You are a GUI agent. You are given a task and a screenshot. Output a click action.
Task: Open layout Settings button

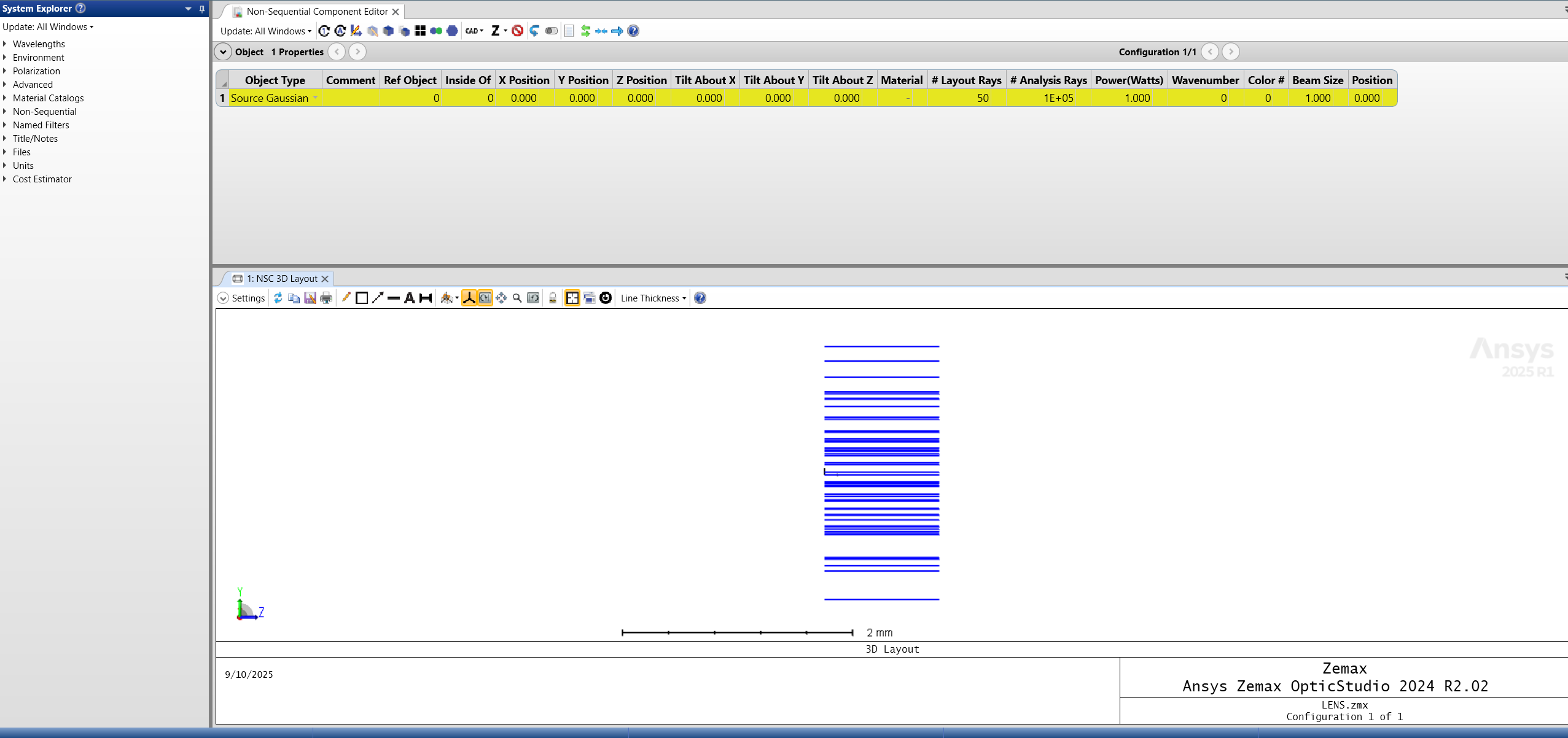tap(242, 298)
